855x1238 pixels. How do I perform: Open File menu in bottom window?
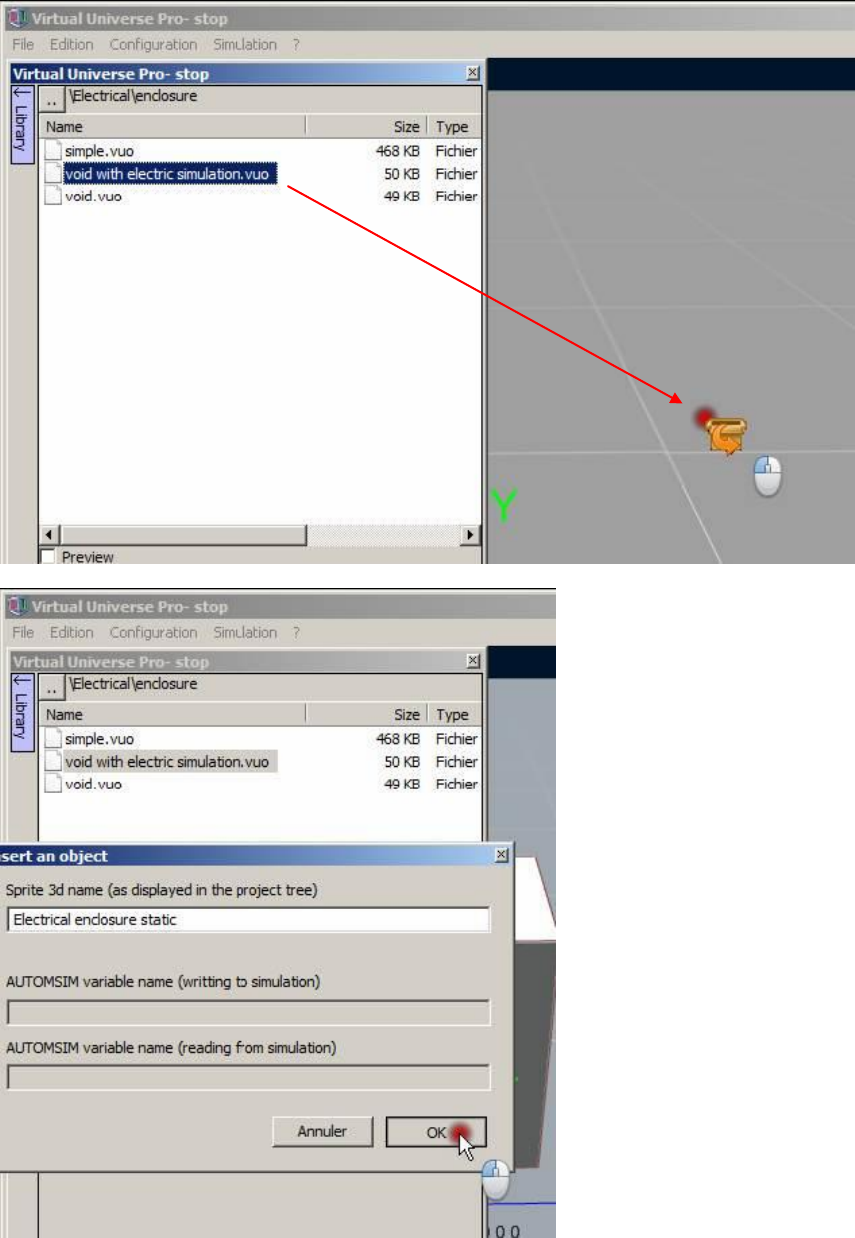pos(24,633)
